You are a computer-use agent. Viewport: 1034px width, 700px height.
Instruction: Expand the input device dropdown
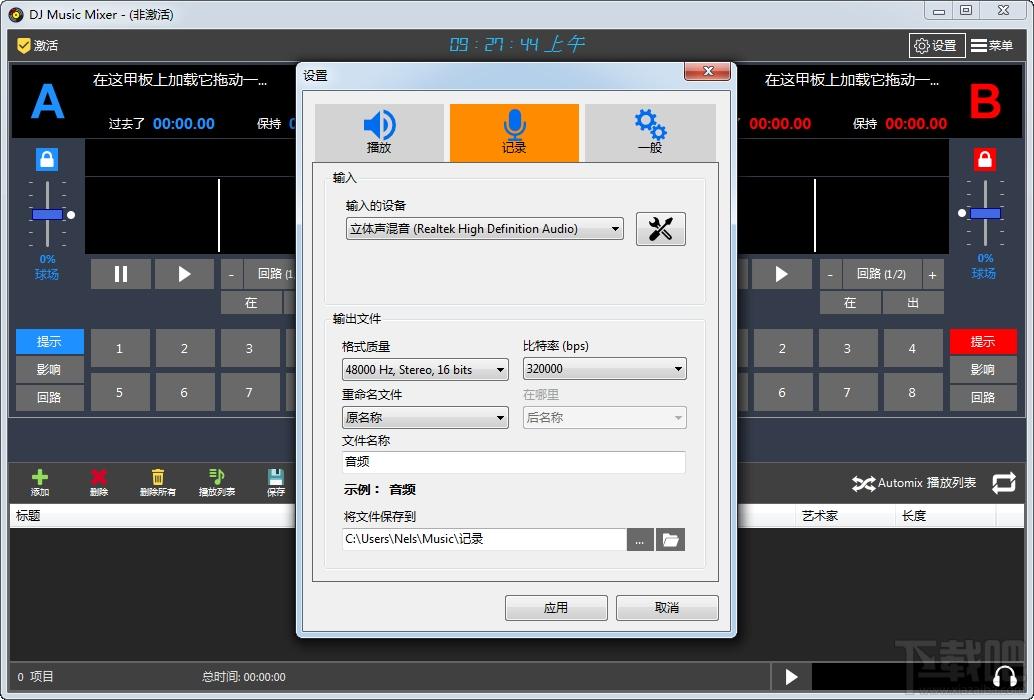(484, 229)
